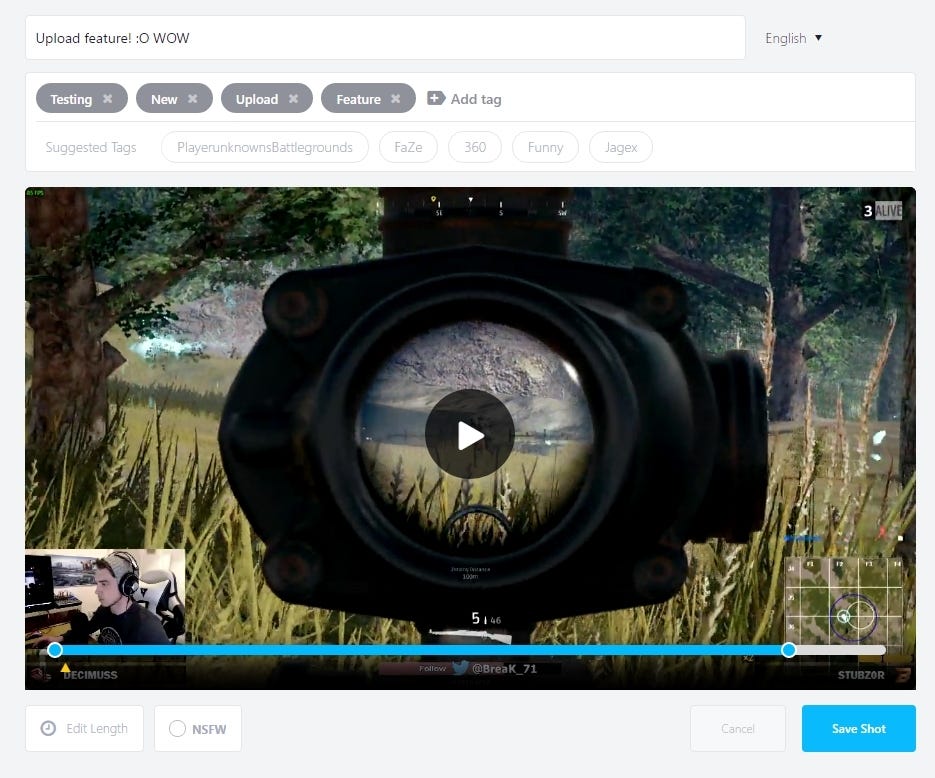Add suggested tag PlayerunknownsBattlegrounds

265,147
